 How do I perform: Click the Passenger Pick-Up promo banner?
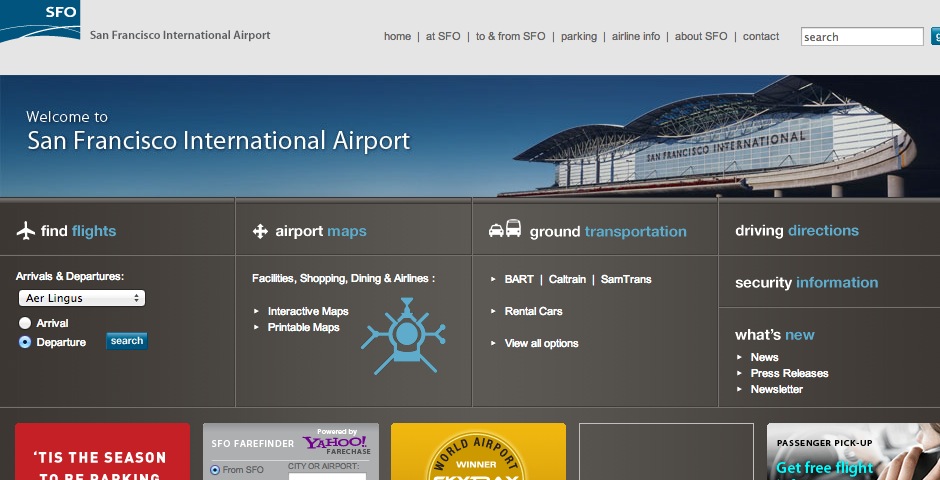coord(853,452)
